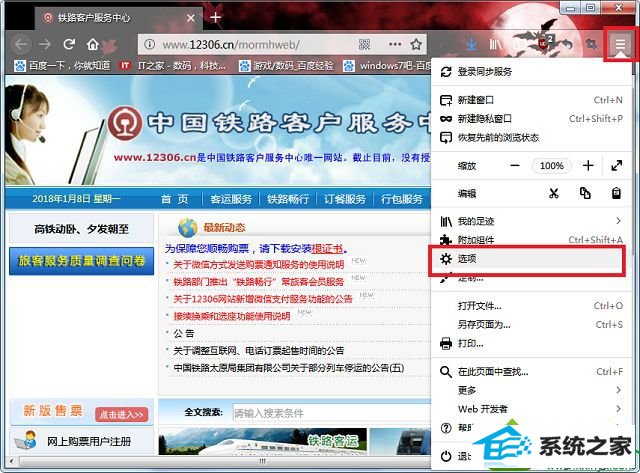This screenshot has width=640, height=473.
Task: Click the paste clipboard icon
Action: (x=616, y=193)
